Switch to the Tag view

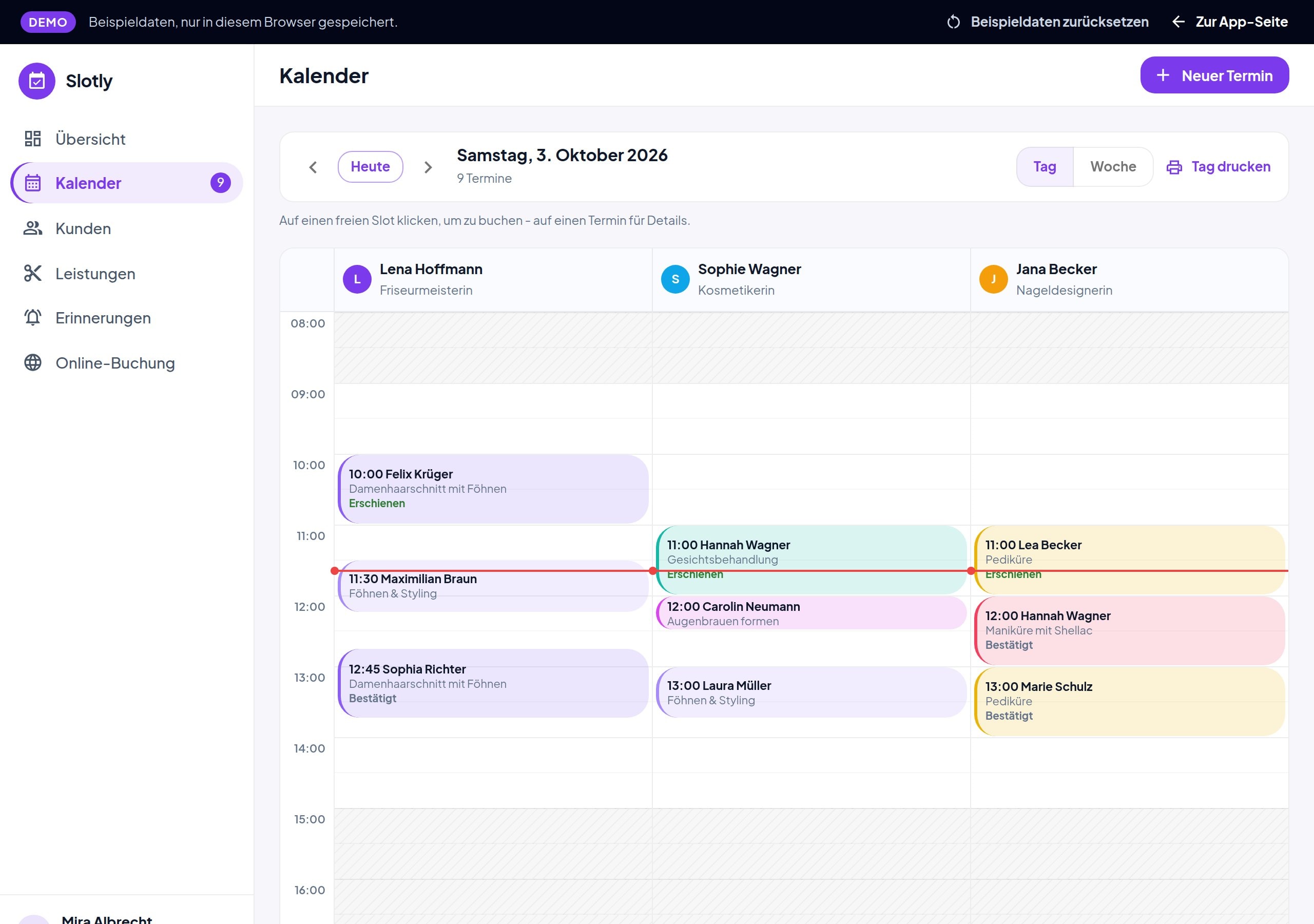pos(1045,167)
